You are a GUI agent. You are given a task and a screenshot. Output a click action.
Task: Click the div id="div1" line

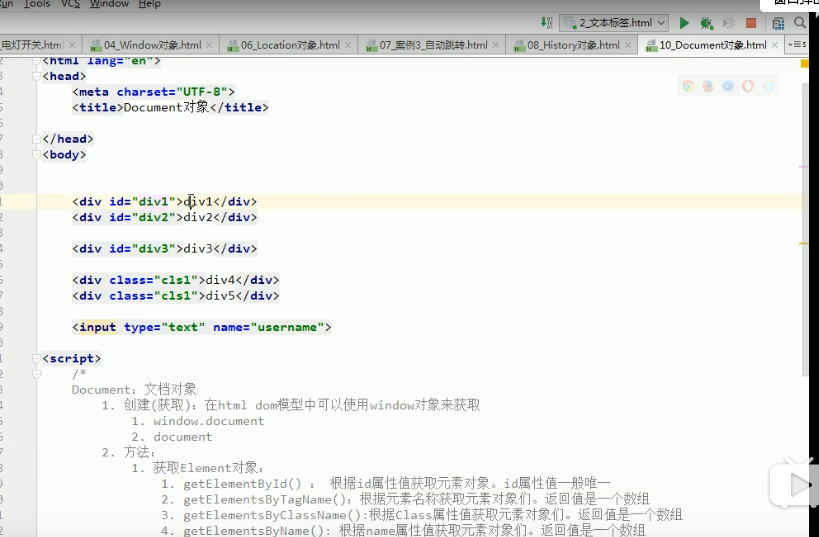165,202
